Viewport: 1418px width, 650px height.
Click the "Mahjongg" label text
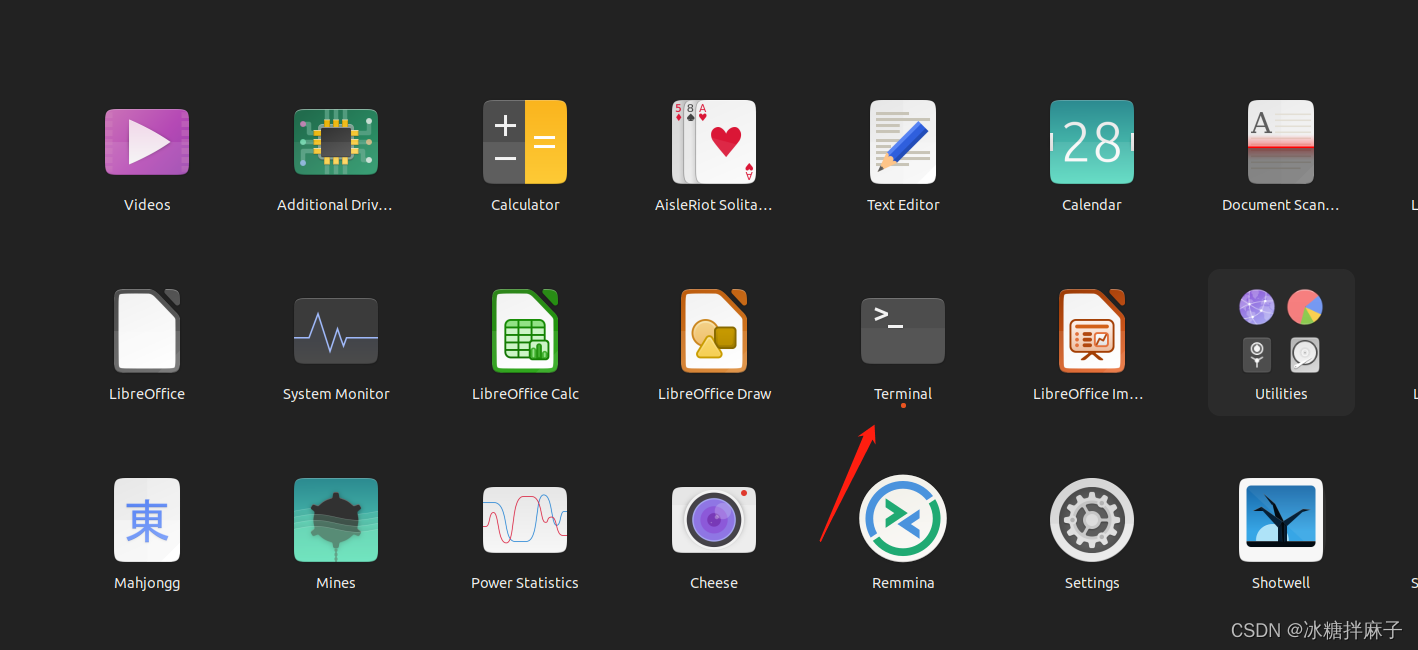coord(147,583)
